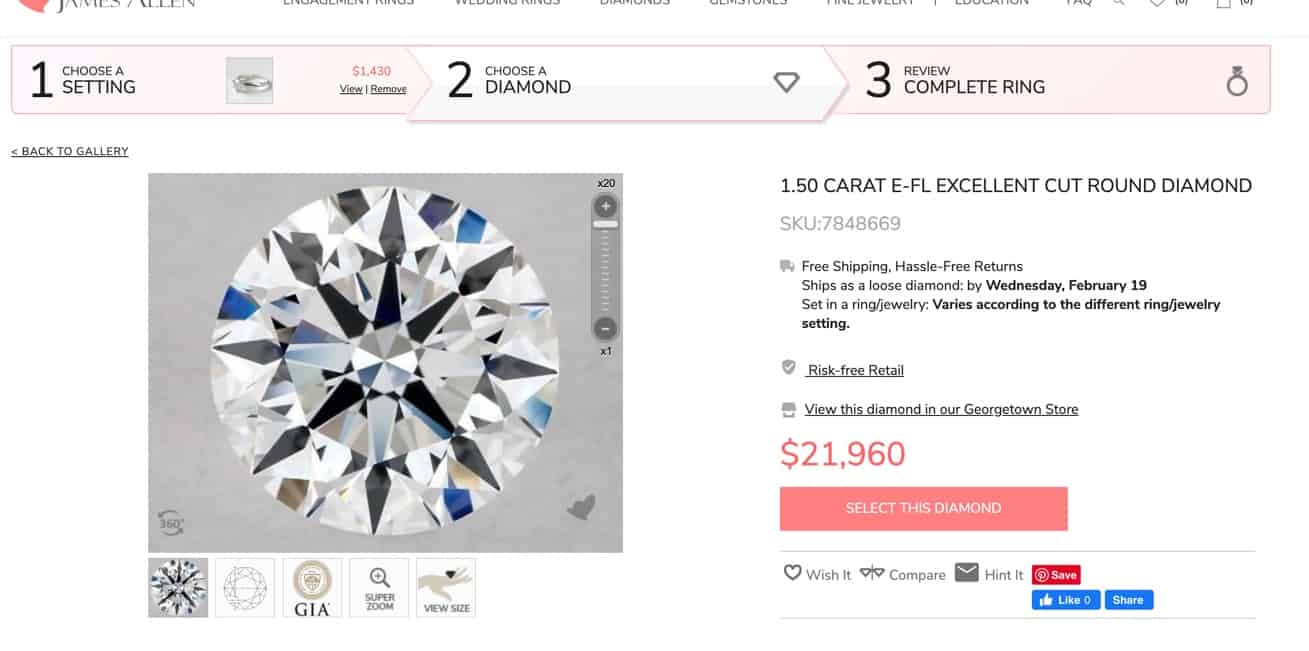Screen dimensions: 1309x651
Task: Click Select This Diamond button
Action: [923, 508]
